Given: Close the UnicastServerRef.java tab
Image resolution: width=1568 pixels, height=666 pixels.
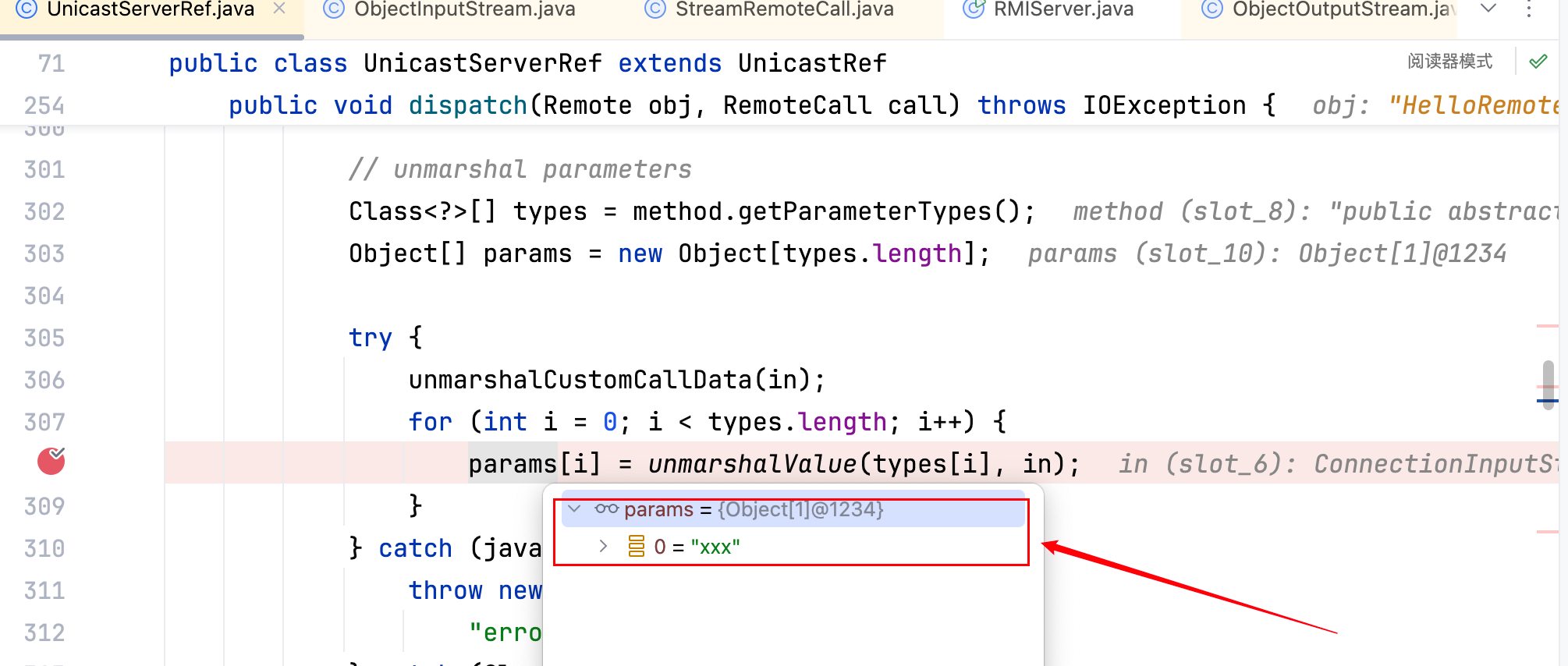Looking at the screenshot, I should click(279, 9).
